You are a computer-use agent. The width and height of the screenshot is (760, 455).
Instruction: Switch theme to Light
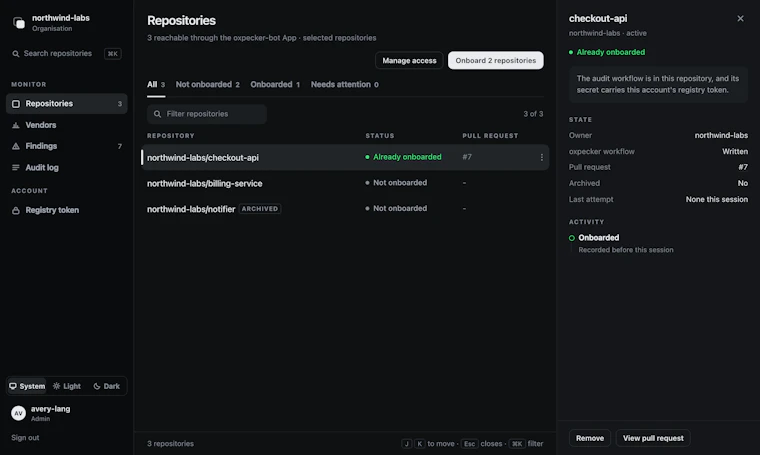click(67, 386)
